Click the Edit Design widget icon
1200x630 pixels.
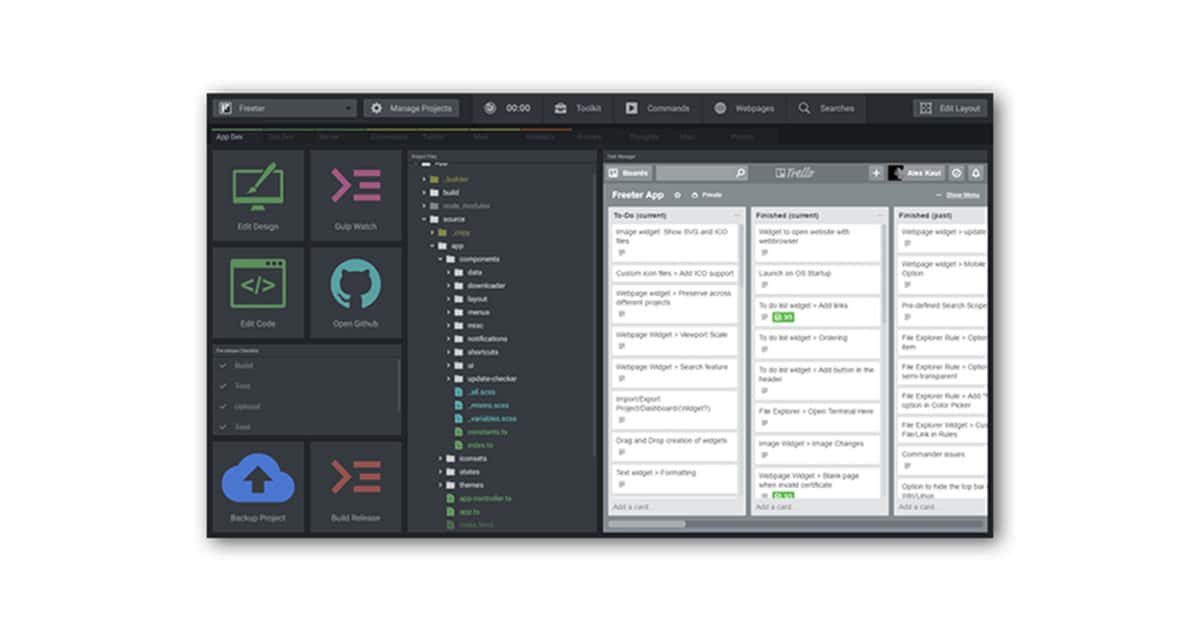257,188
